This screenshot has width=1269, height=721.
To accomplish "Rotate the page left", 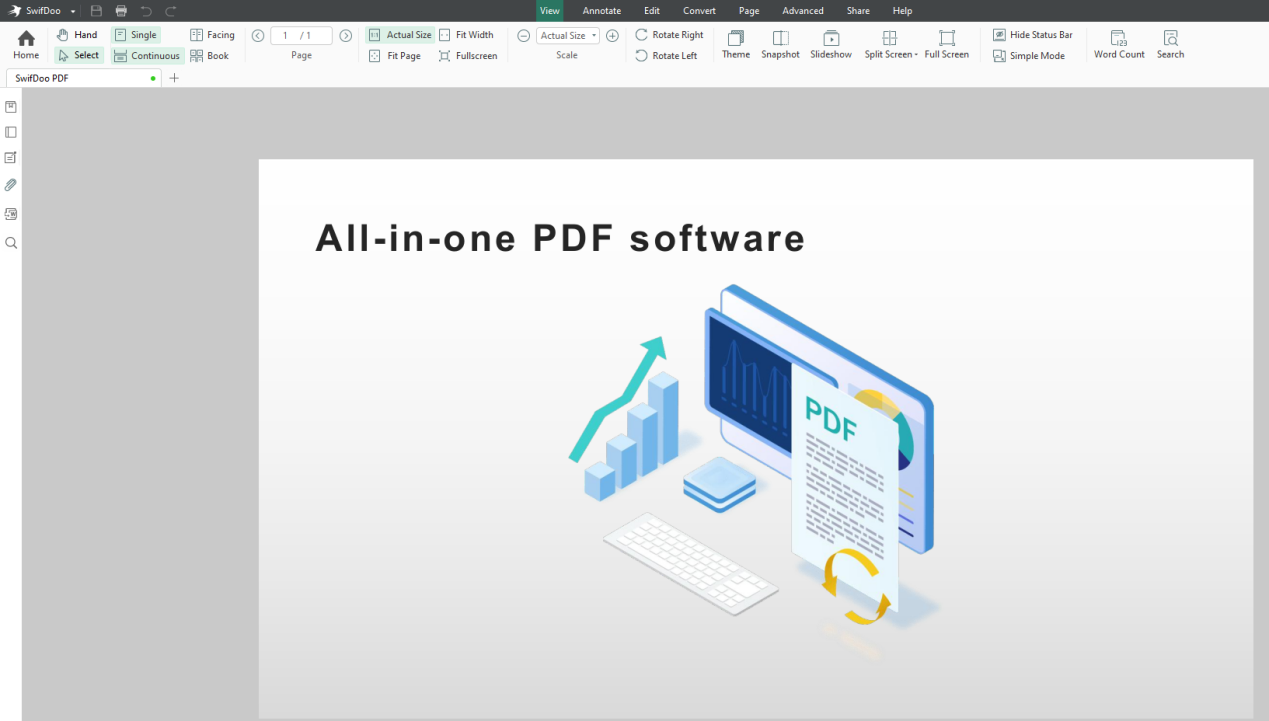I will (666, 56).
